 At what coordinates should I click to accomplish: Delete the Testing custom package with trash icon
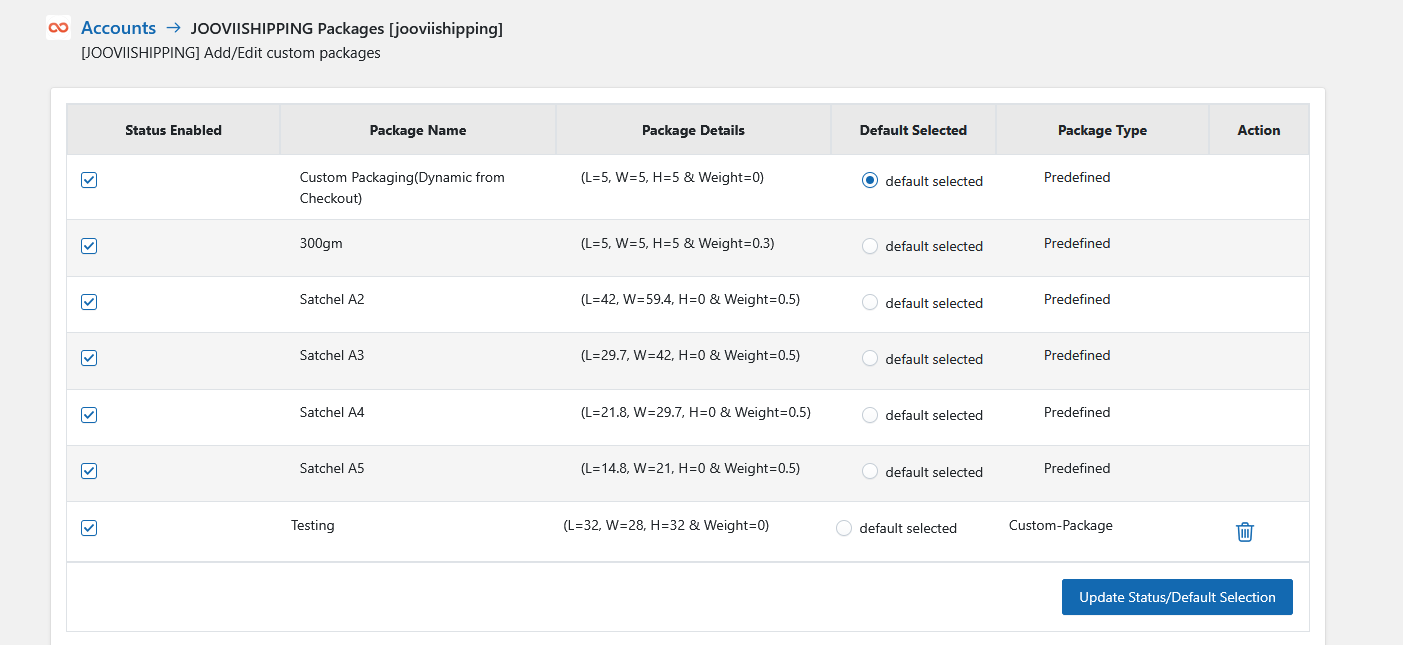tap(1245, 532)
